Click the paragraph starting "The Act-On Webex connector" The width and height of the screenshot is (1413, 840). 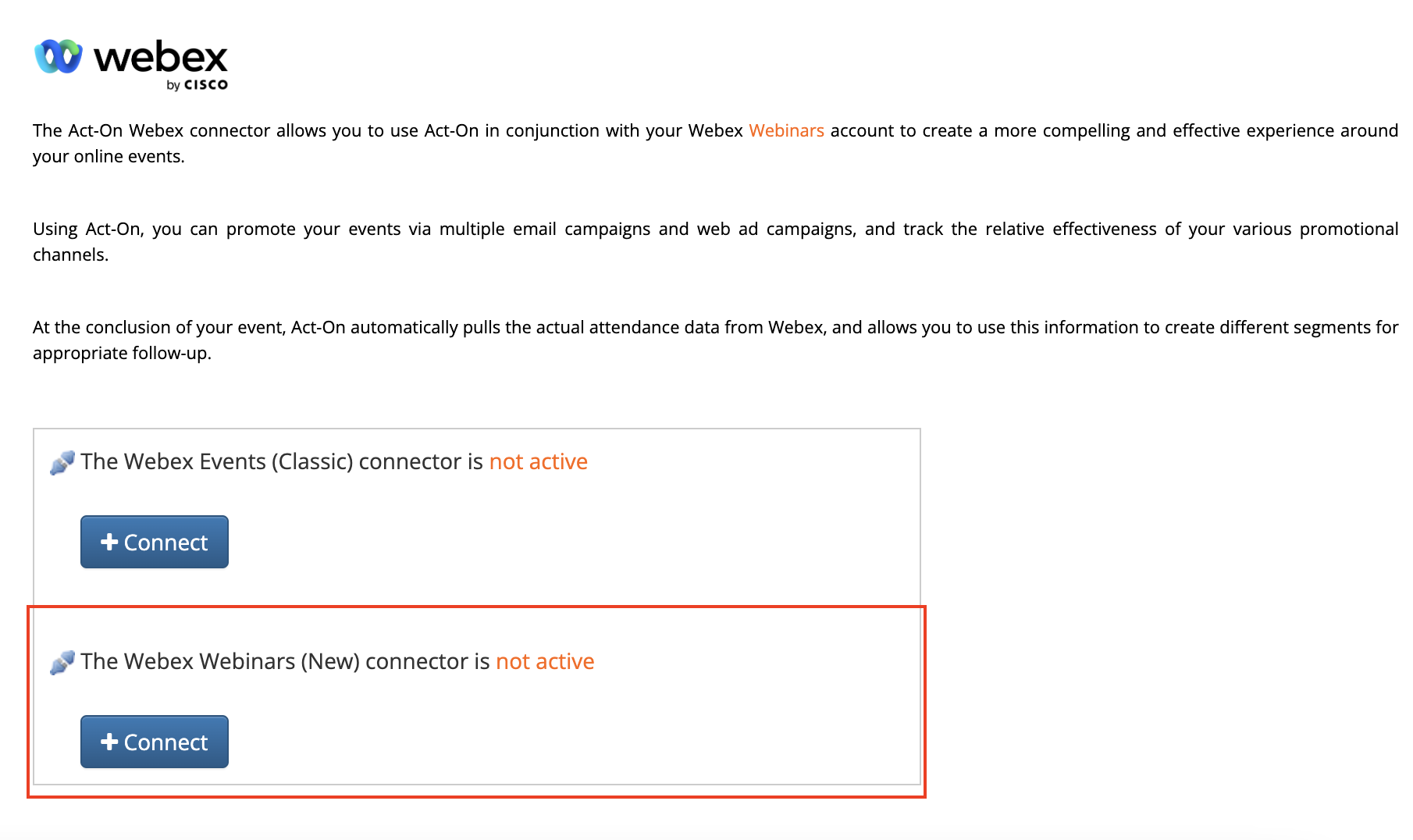[715, 143]
